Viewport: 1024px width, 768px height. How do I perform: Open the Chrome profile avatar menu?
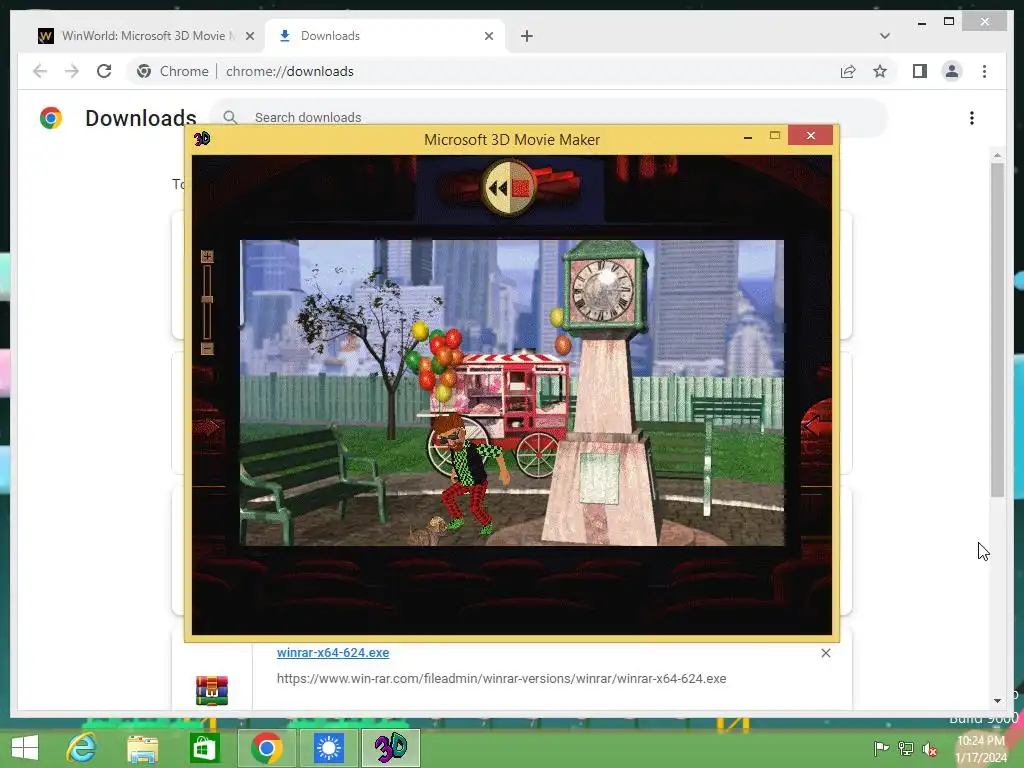click(952, 71)
